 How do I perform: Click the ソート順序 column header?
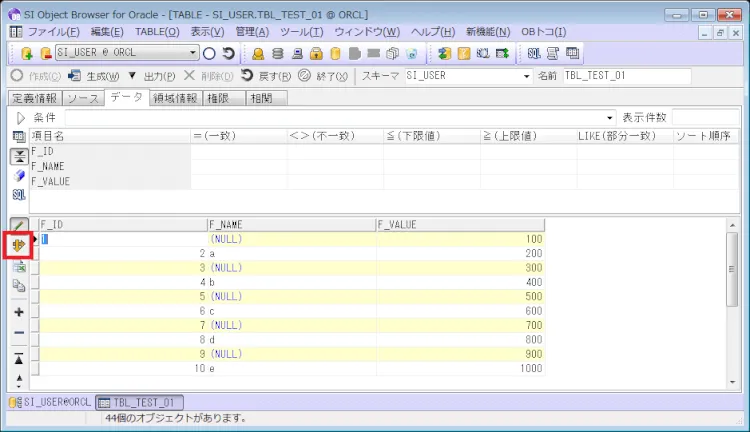(706, 136)
